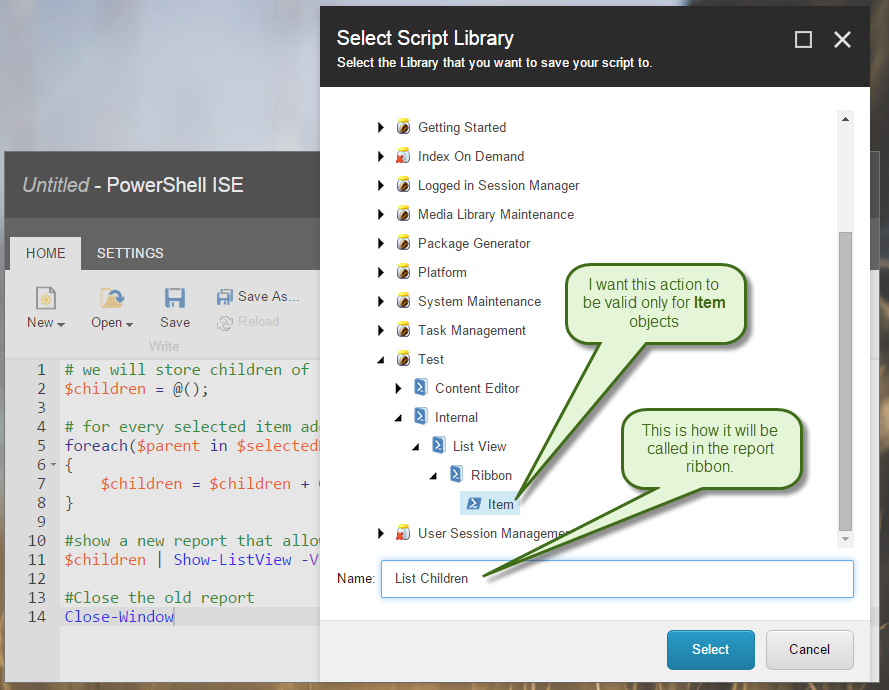
Task: Collapse the List View node
Action: [x=415, y=447]
